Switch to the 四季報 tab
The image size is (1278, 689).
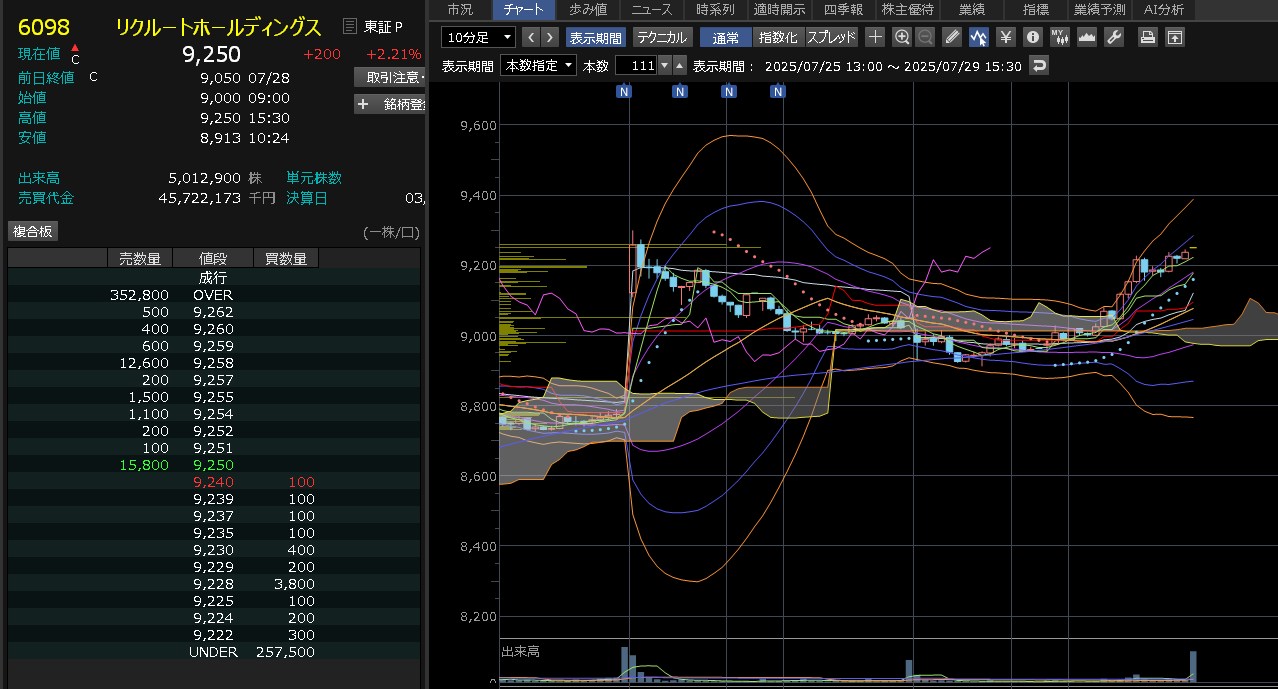[x=843, y=9]
